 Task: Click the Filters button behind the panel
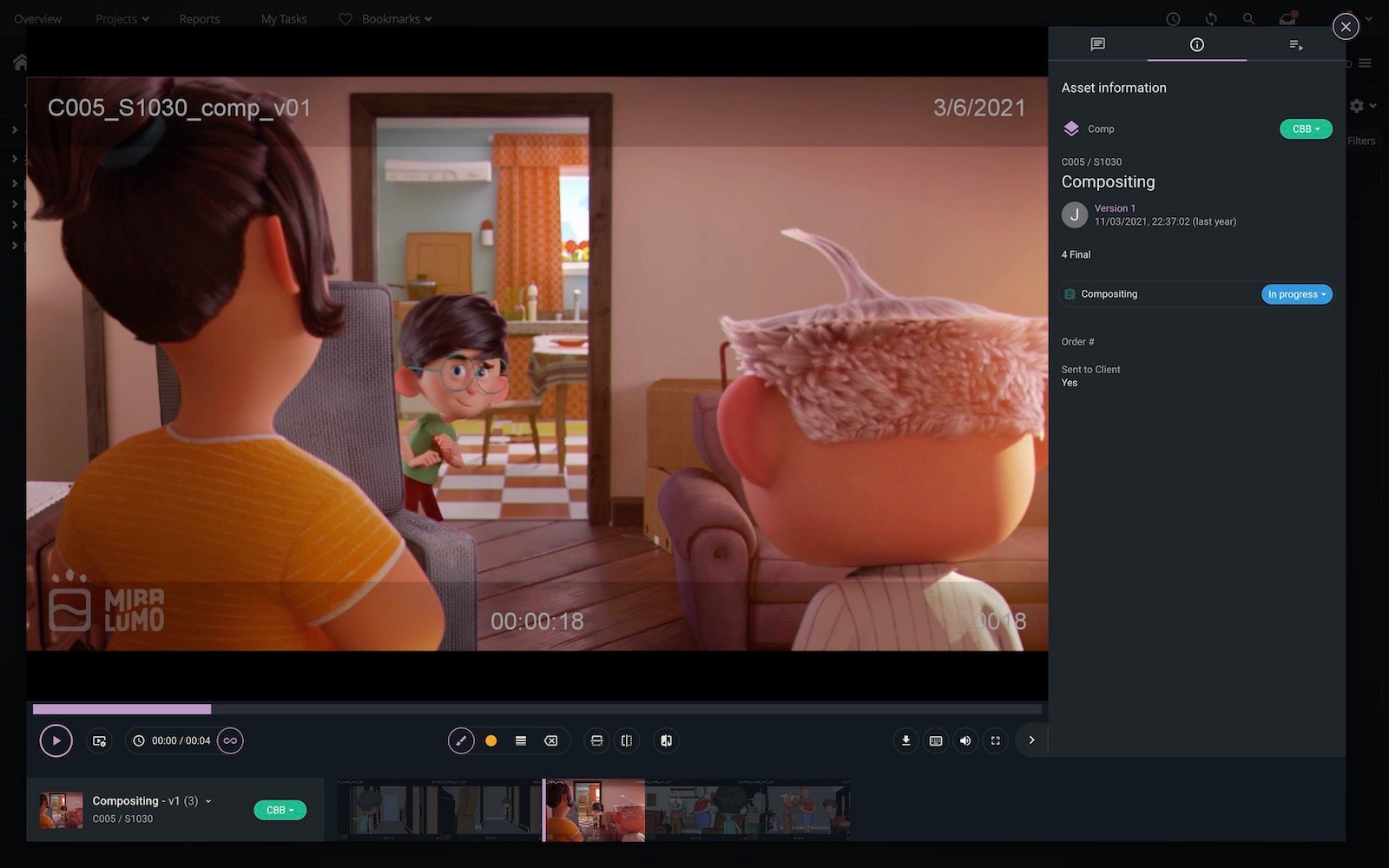[1361, 141]
